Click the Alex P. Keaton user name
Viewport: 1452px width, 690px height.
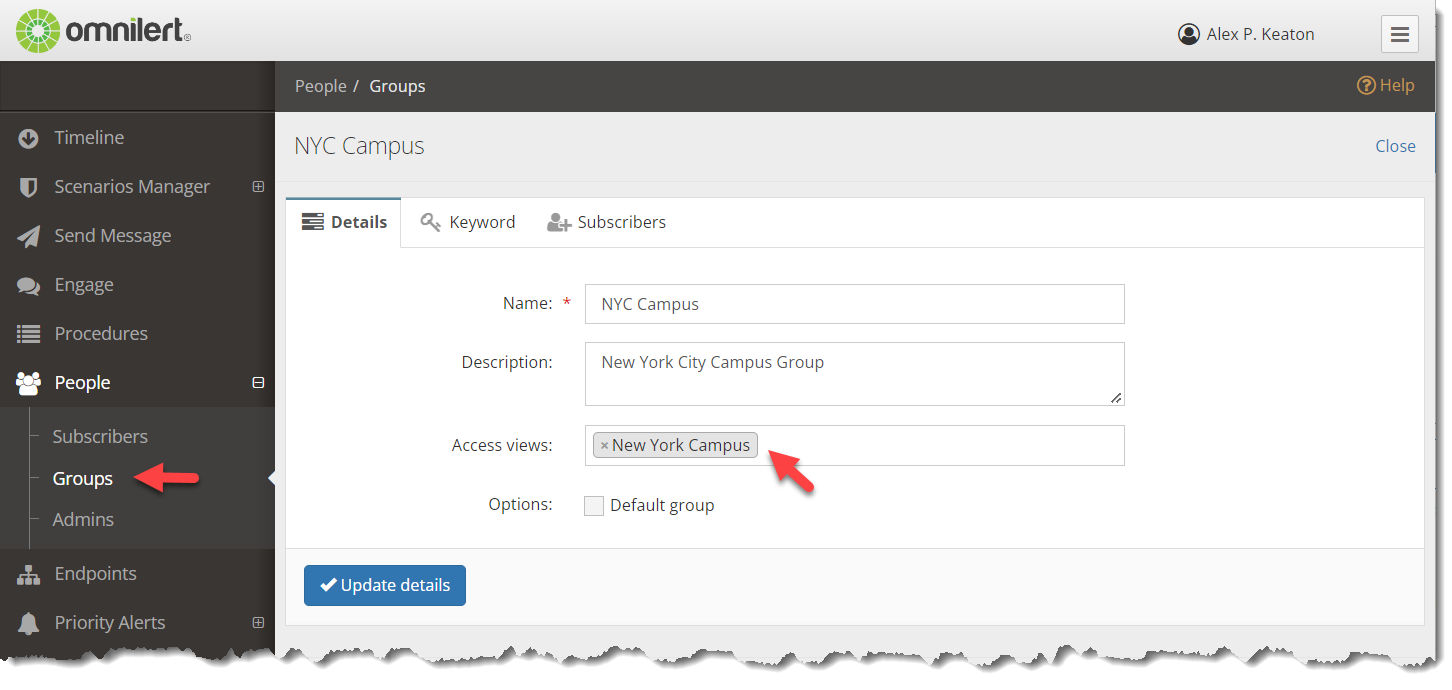[x=1260, y=34]
